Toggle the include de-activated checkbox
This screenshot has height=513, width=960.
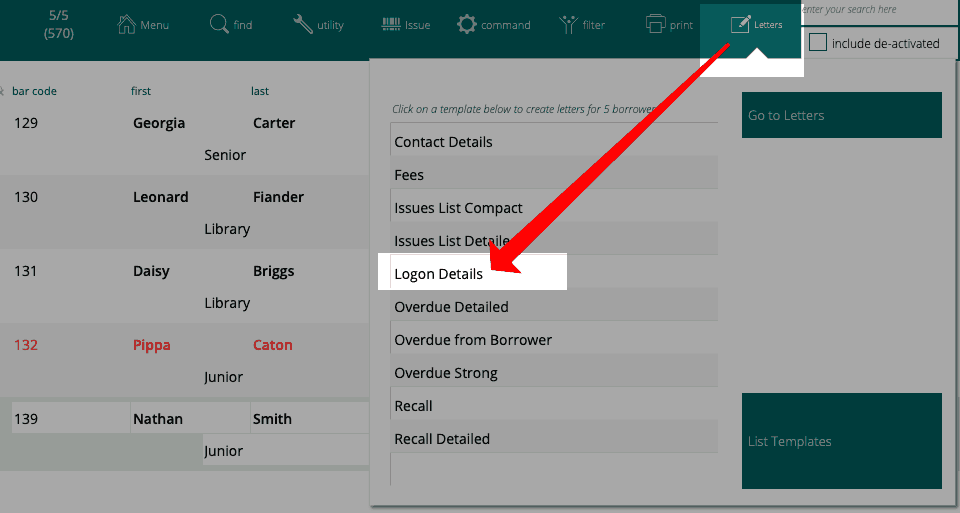tap(818, 43)
